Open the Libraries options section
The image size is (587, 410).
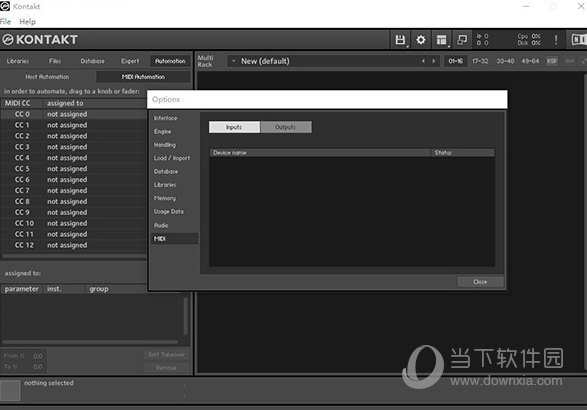(174, 185)
